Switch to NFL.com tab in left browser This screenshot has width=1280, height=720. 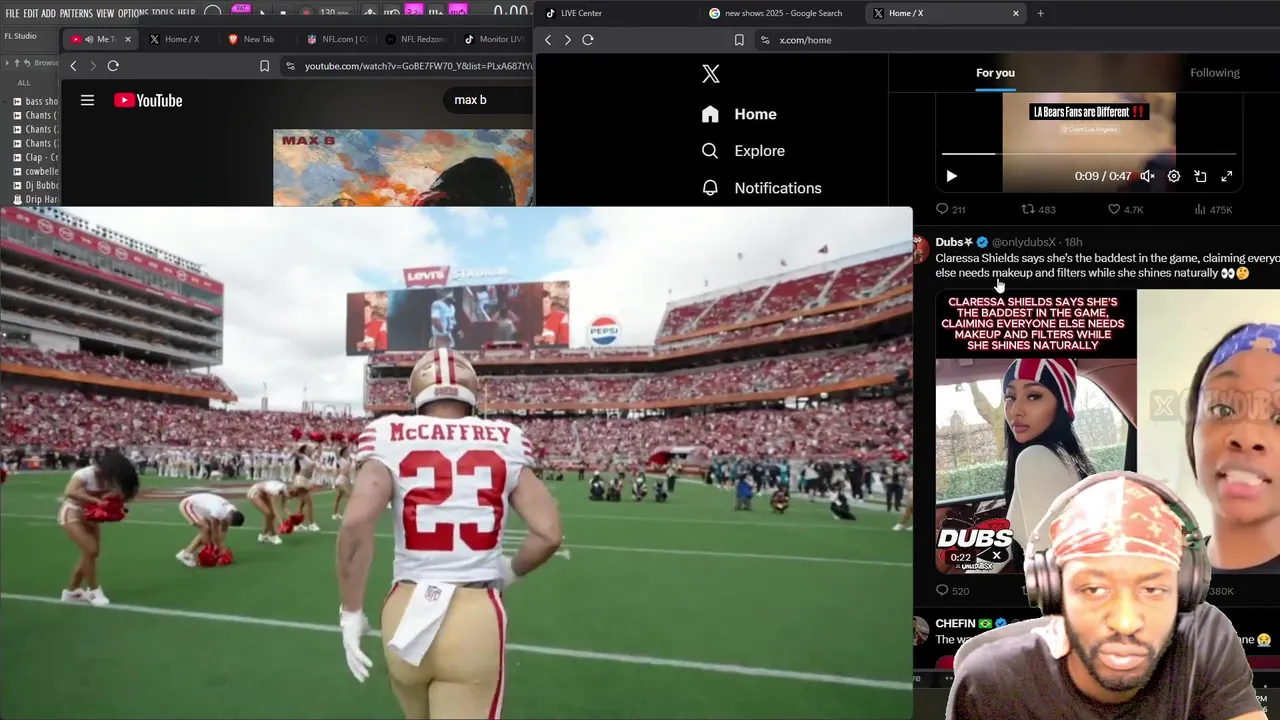pyautogui.click(x=337, y=39)
